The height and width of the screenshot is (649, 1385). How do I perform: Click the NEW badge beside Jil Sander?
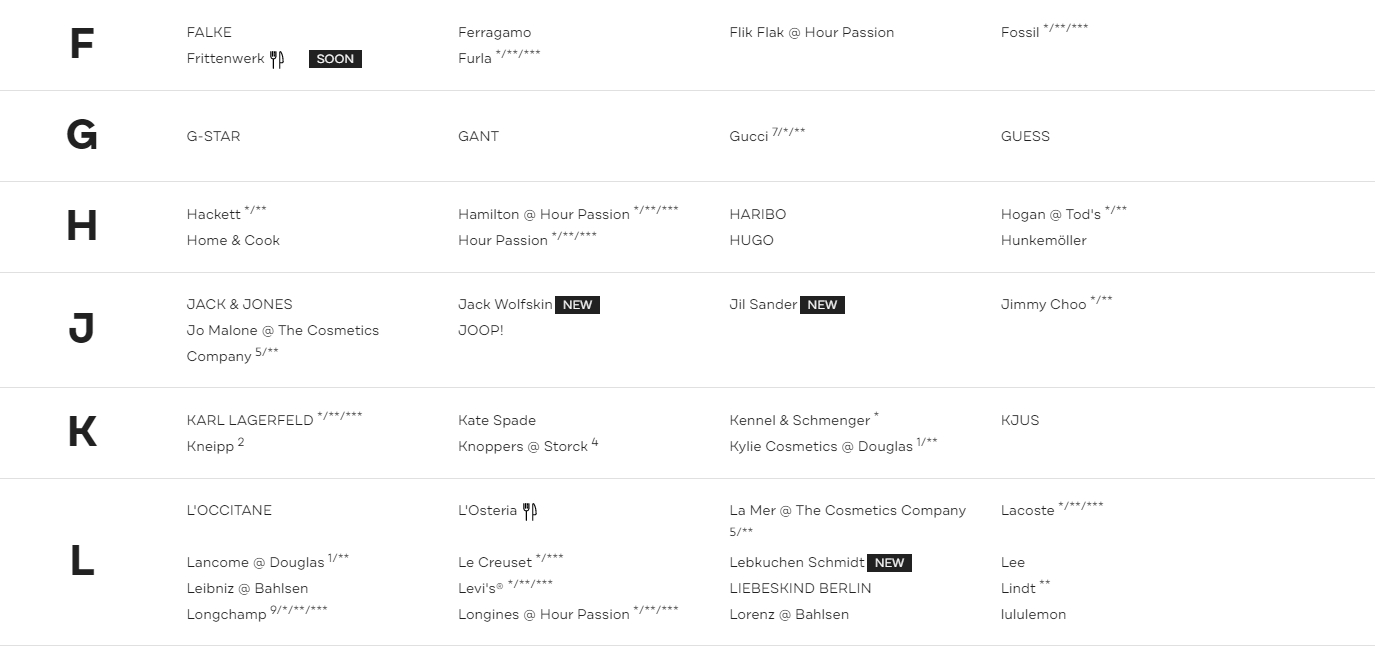coord(822,305)
